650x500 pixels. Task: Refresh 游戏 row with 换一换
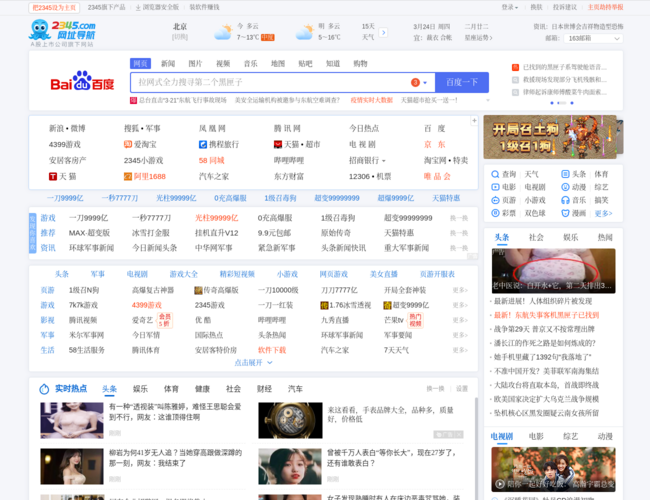click(x=459, y=218)
